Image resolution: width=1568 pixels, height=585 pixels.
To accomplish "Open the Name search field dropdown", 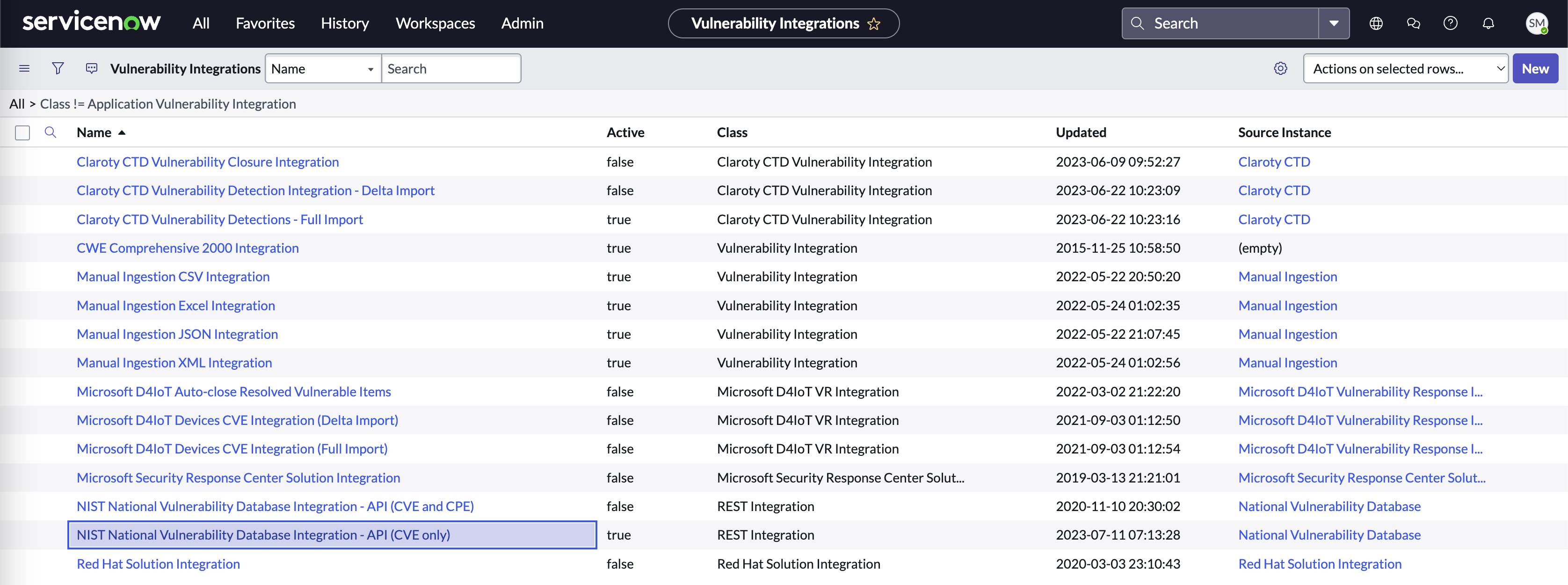I will 323,68.
